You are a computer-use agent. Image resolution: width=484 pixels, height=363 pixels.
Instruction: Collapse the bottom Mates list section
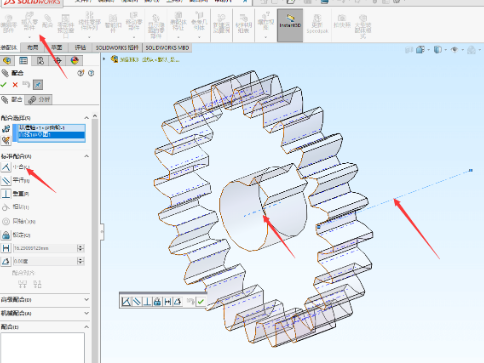click(86, 327)
